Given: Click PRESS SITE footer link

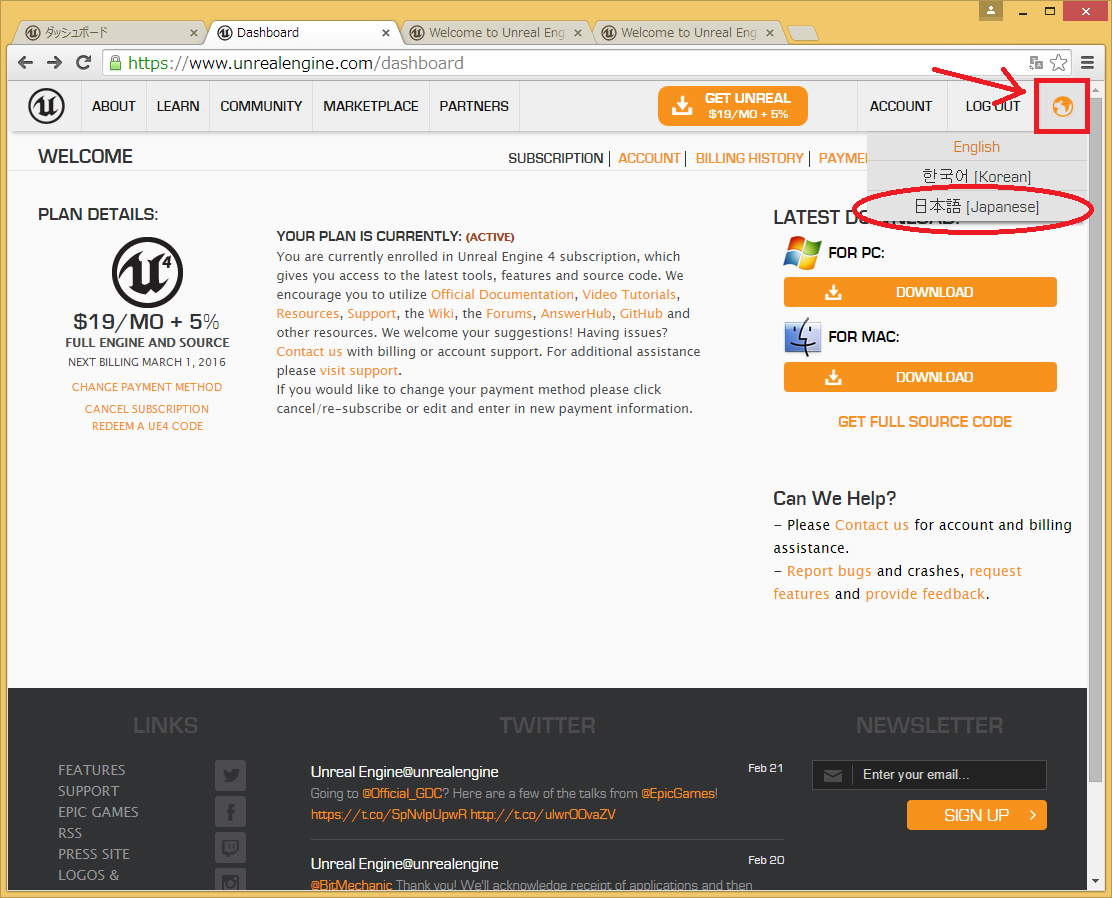Looking at the screenshot, I should (x=94, y=854).
